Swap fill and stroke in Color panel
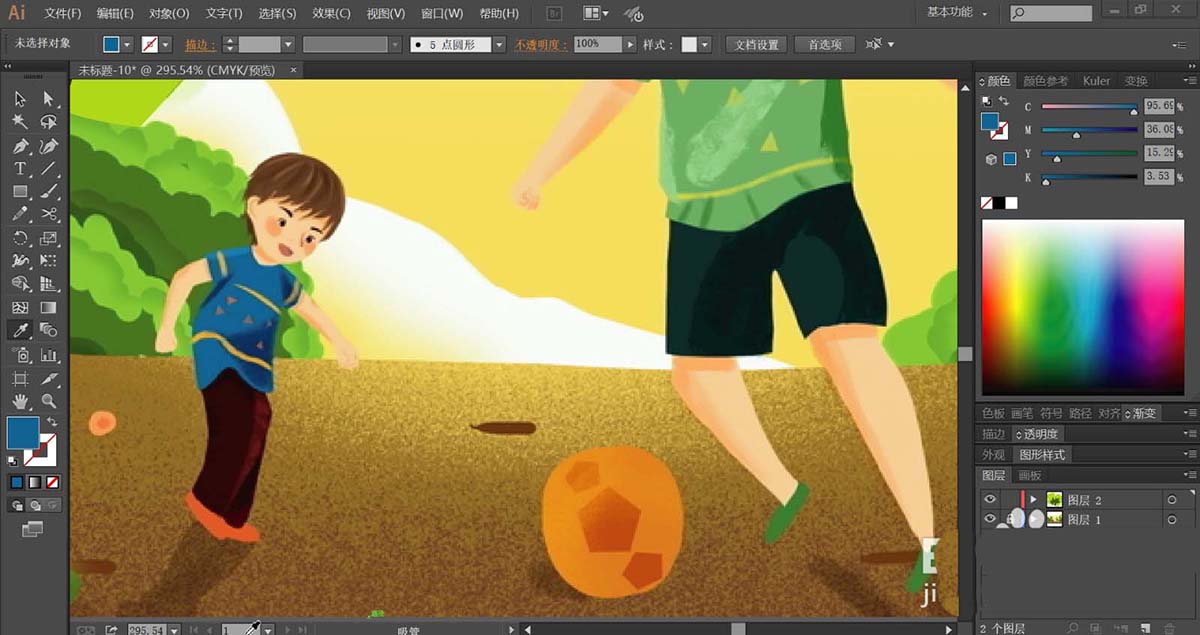The height and width of the screenshot is (635, 1200). click(x=1002, y=102)
